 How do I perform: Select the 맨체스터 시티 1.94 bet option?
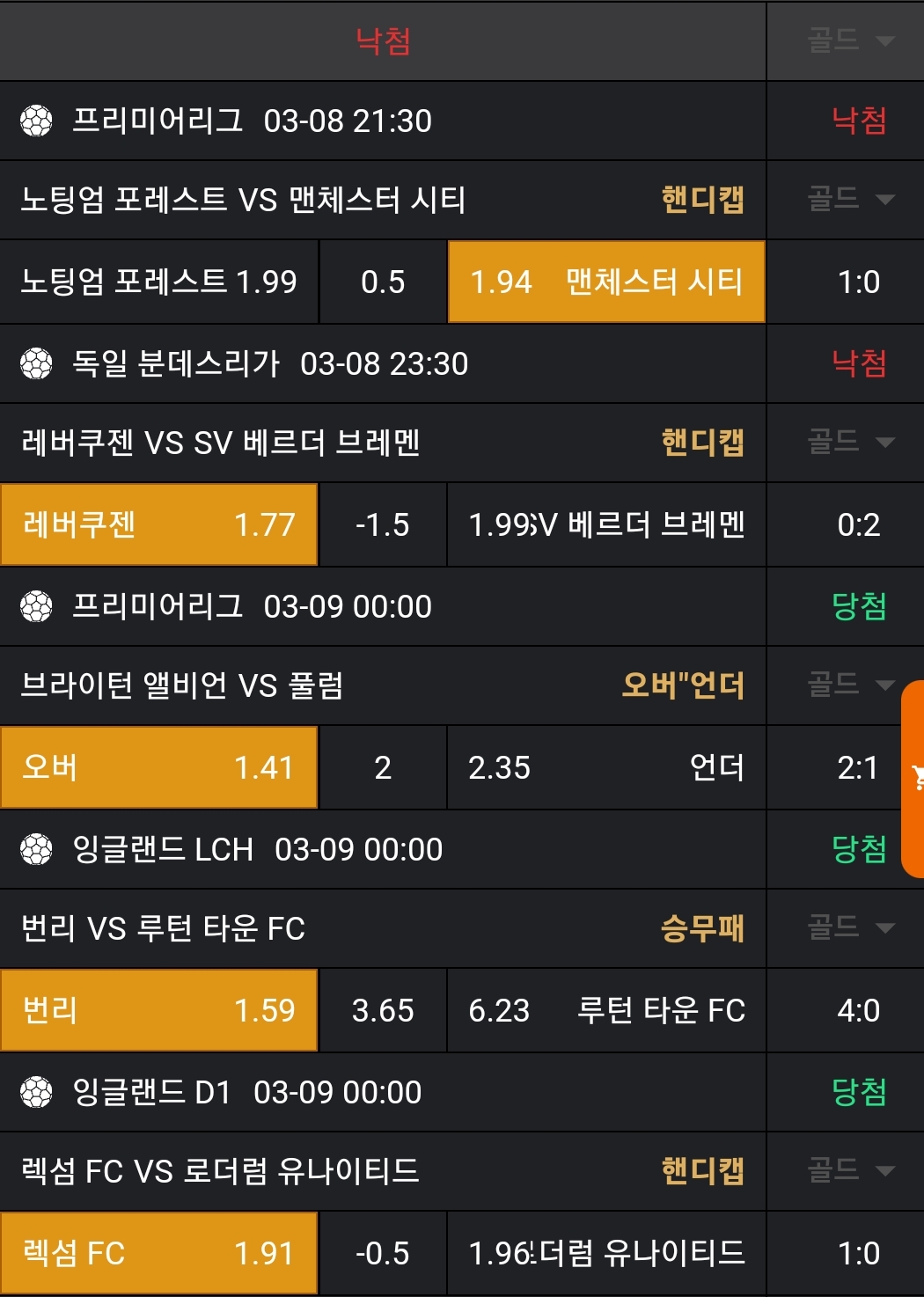click(x=606, y=282)
